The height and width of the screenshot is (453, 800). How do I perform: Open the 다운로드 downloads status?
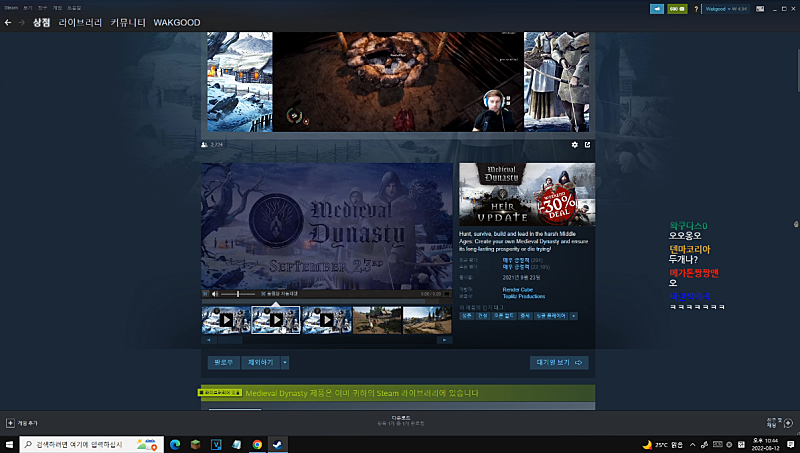pyautogui.click(x=401, y=421)
